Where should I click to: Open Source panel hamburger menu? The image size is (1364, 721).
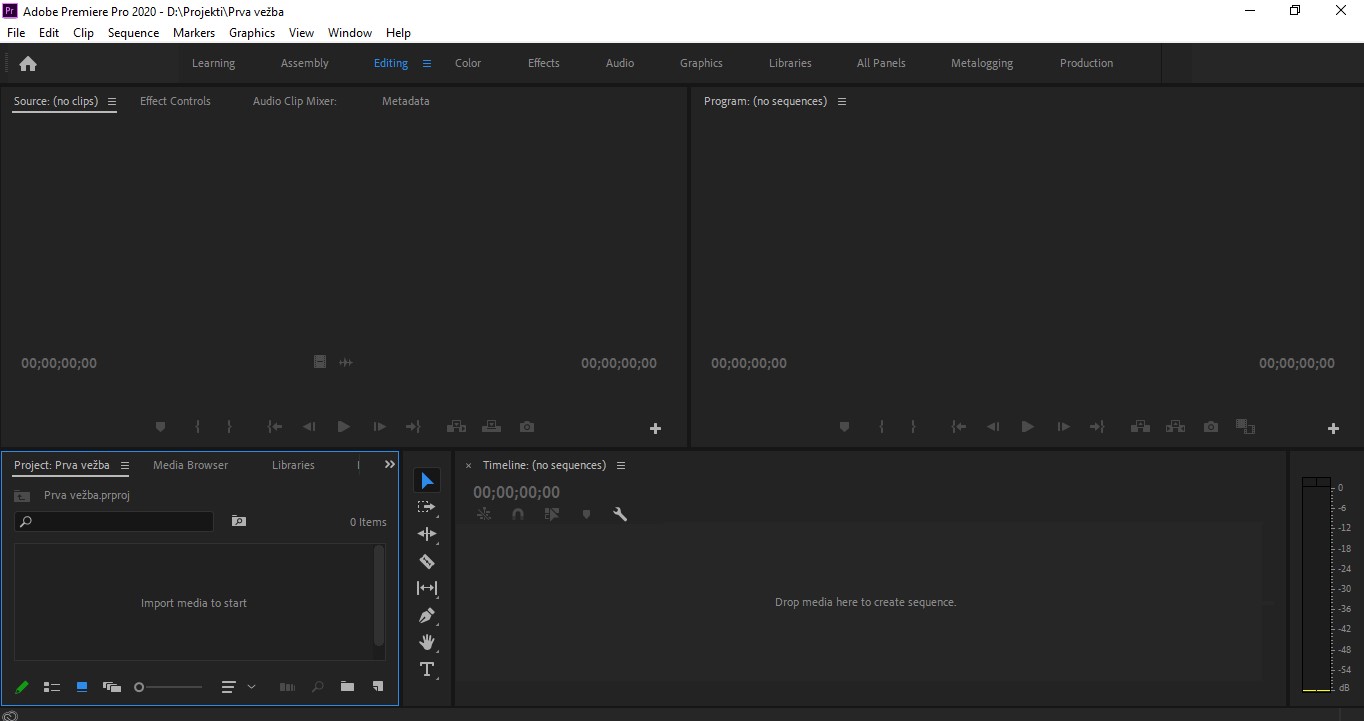[112, 101]
